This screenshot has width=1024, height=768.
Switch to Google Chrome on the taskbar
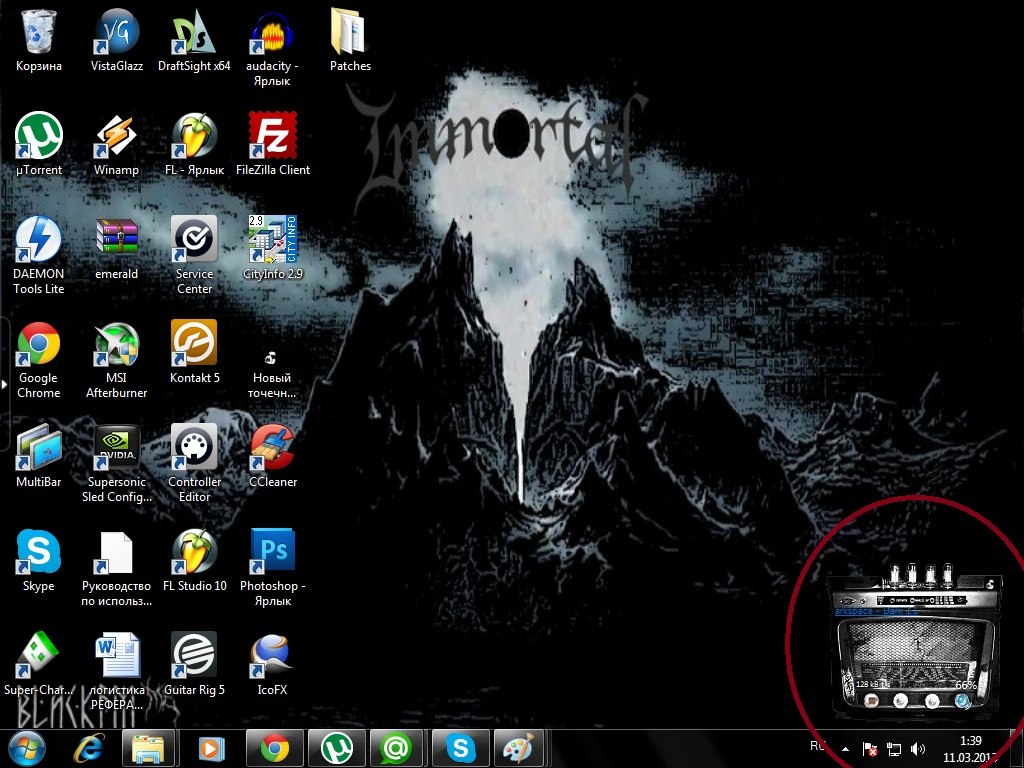pos(275,748)
